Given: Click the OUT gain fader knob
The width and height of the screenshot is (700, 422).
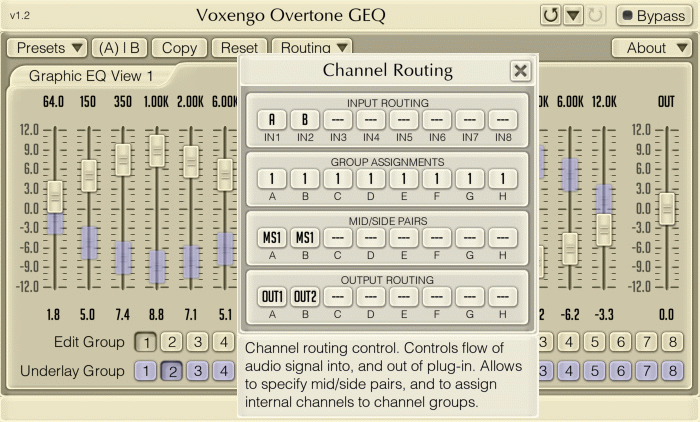Looking at the screenshot, I should tap(667, 209).
